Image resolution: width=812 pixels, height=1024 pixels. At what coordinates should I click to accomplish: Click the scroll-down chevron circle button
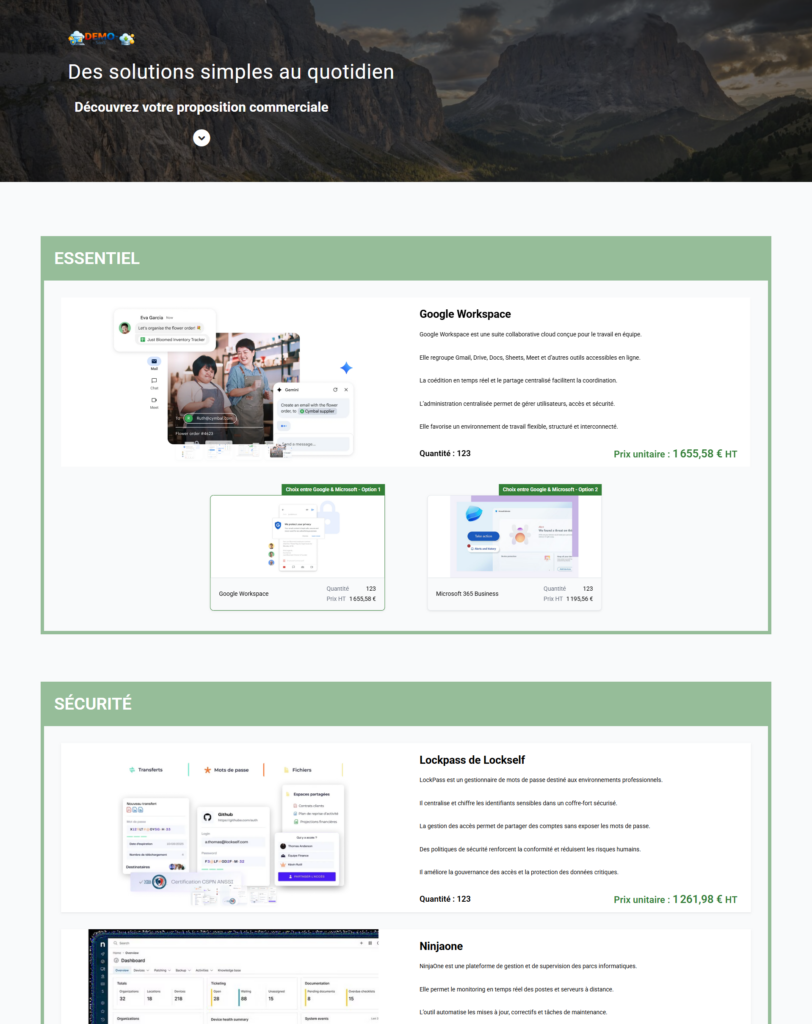[x=201, y=138]
